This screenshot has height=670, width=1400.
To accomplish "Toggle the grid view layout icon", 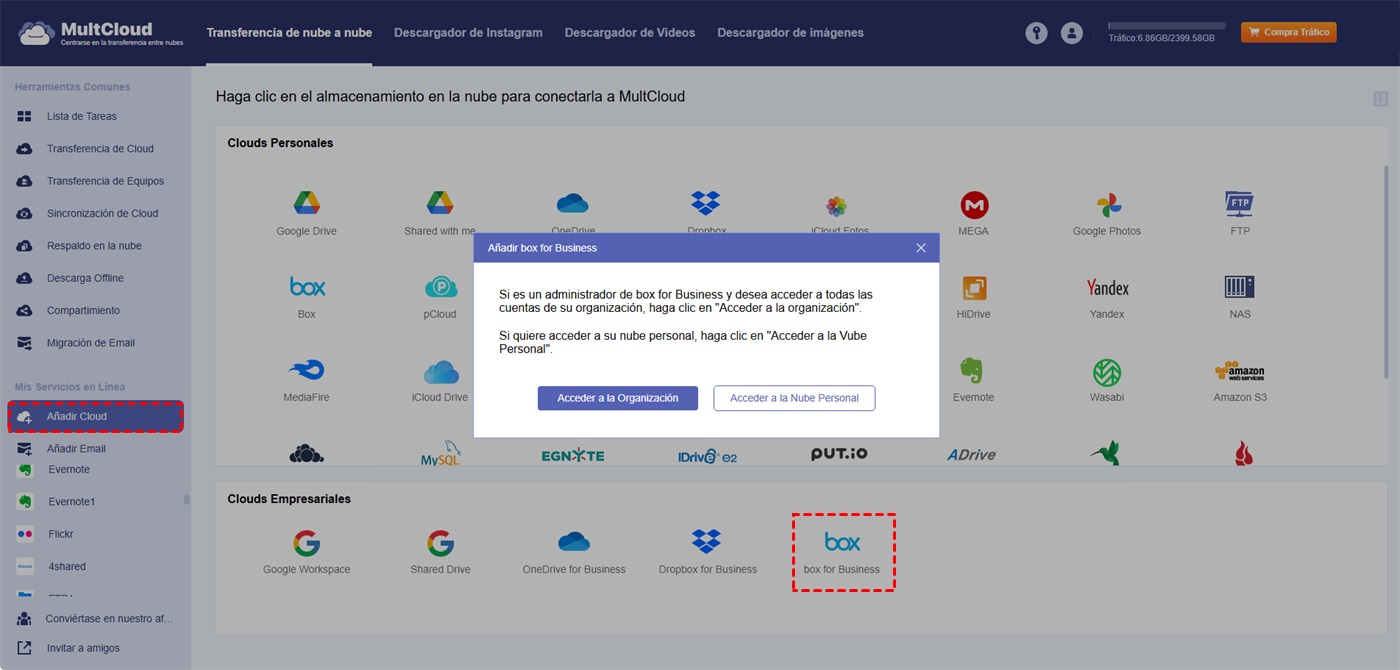I will coord(1380,99).
